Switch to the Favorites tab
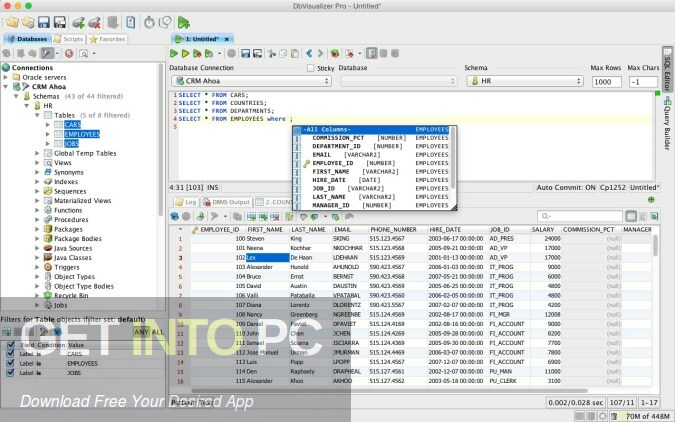 pos(107,39)
